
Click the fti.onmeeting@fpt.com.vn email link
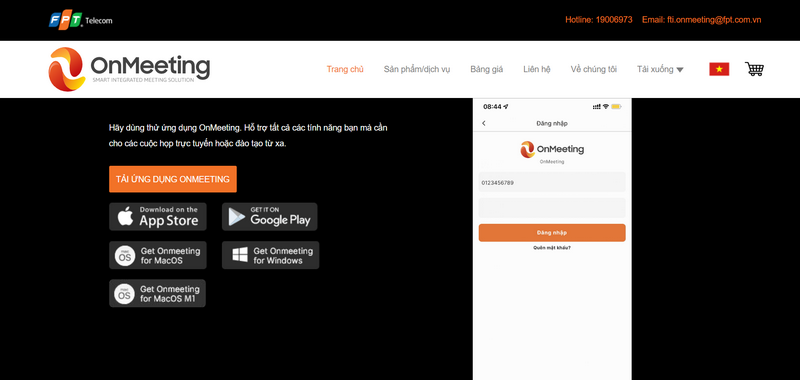714,20
